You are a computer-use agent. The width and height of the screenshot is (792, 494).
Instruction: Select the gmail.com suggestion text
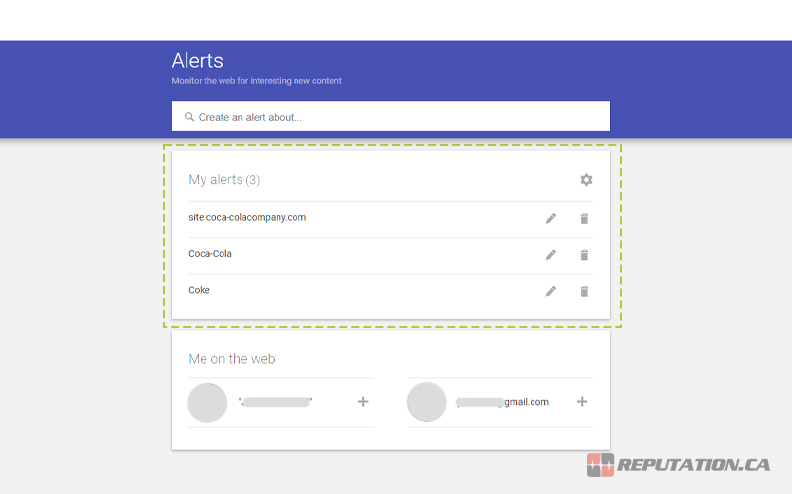503,402
